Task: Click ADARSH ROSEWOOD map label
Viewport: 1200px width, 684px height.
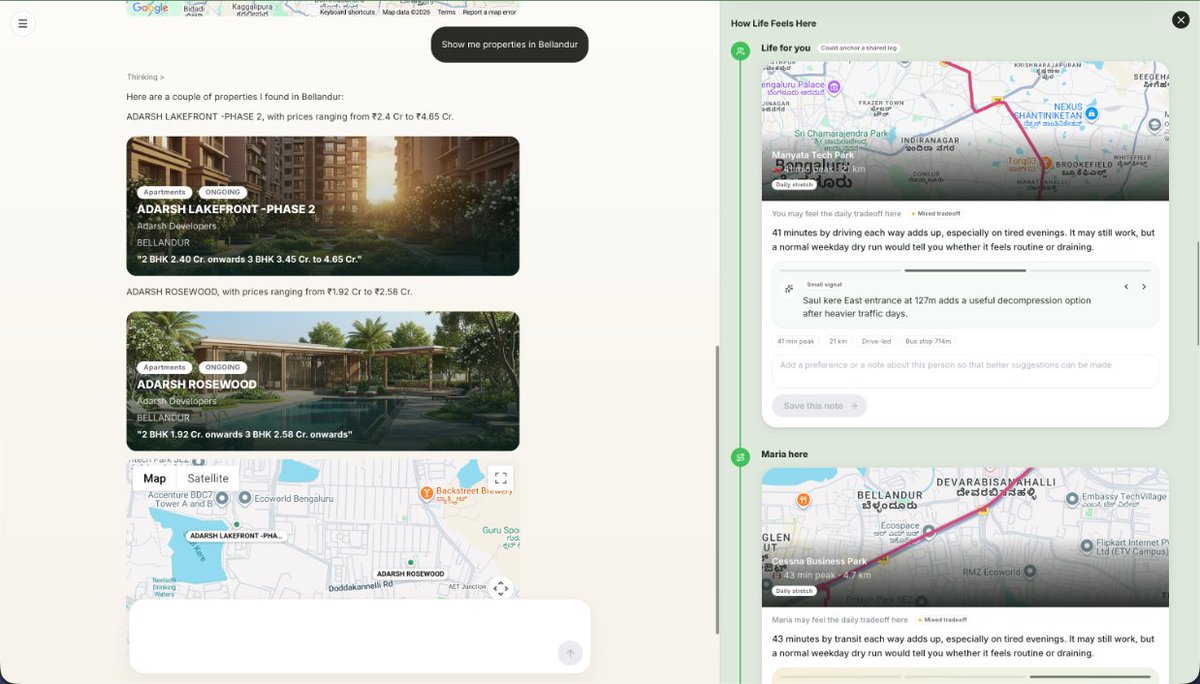Action: 410,574
